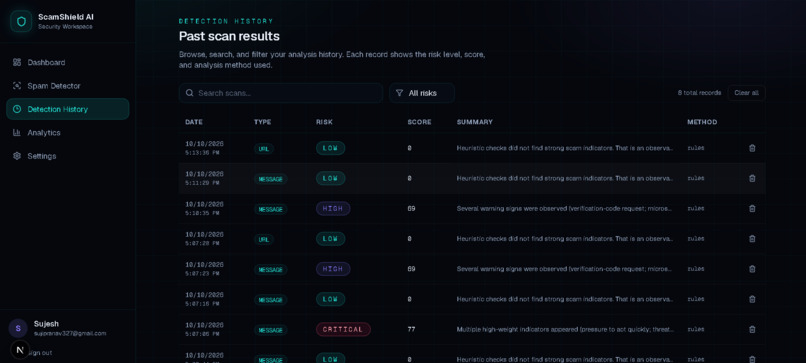
Task: Click the URL type tag at 5:07:28 PM
Action: pos(264,240)
